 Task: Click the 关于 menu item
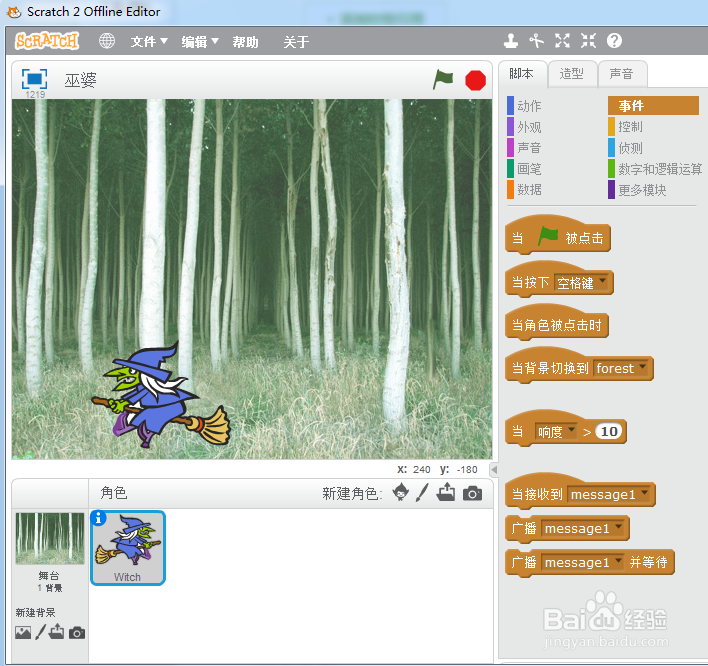[x=296, y=42]
